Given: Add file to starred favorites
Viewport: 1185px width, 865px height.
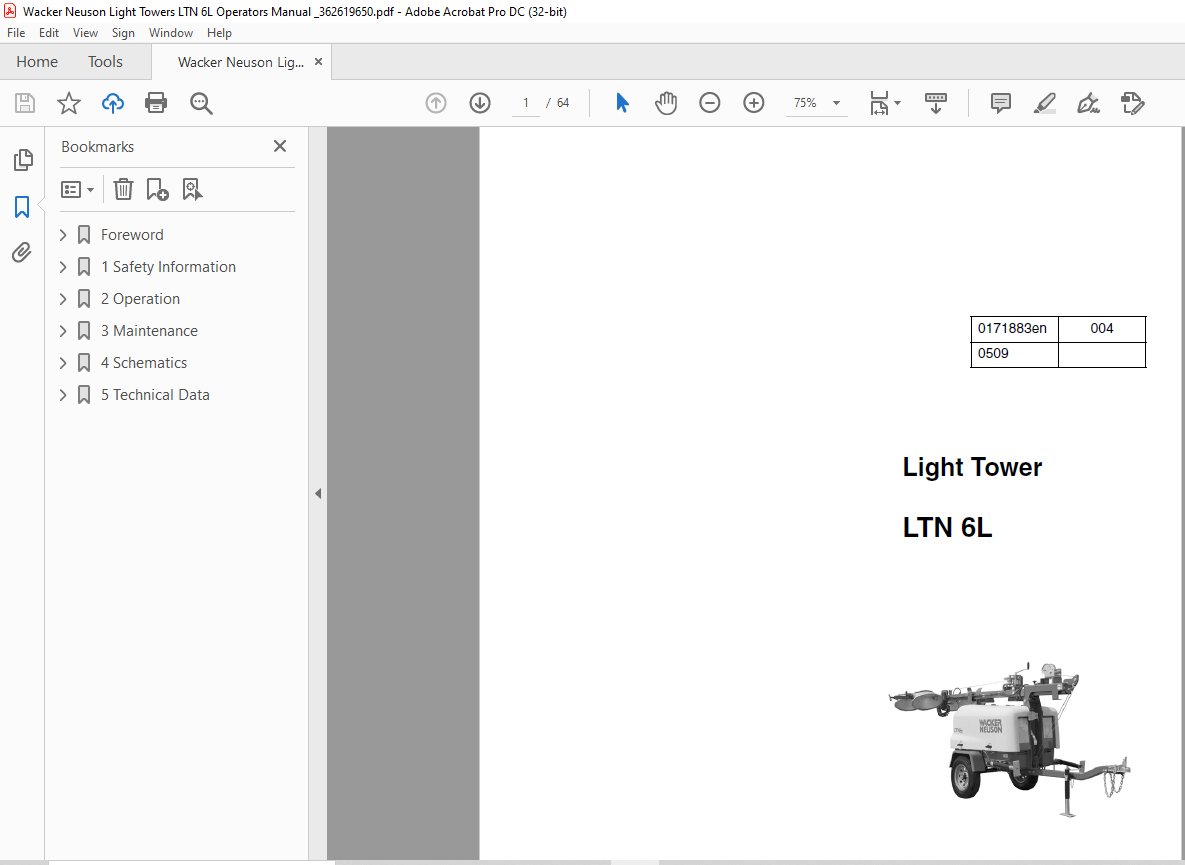Looking at the screenshot, I should click(x=69, y=103).
